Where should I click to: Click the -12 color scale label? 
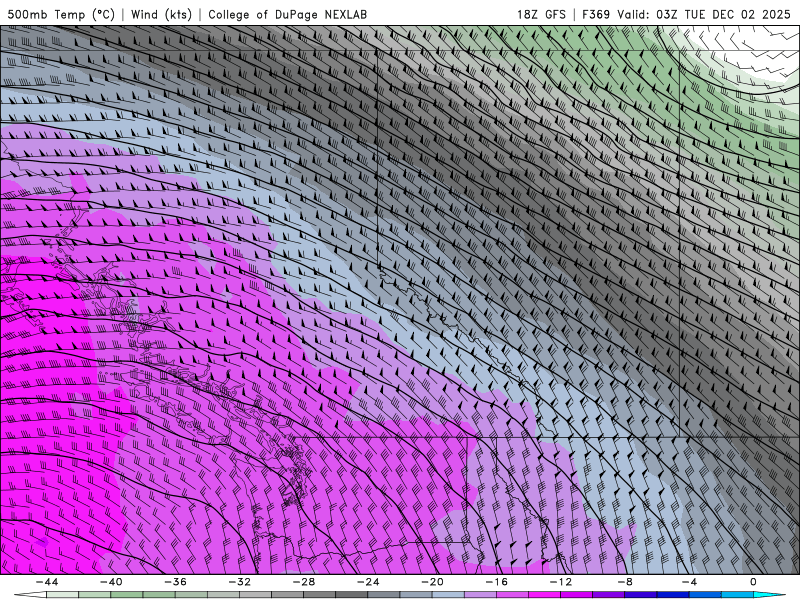pyautogui.click(x=561, y=582)
